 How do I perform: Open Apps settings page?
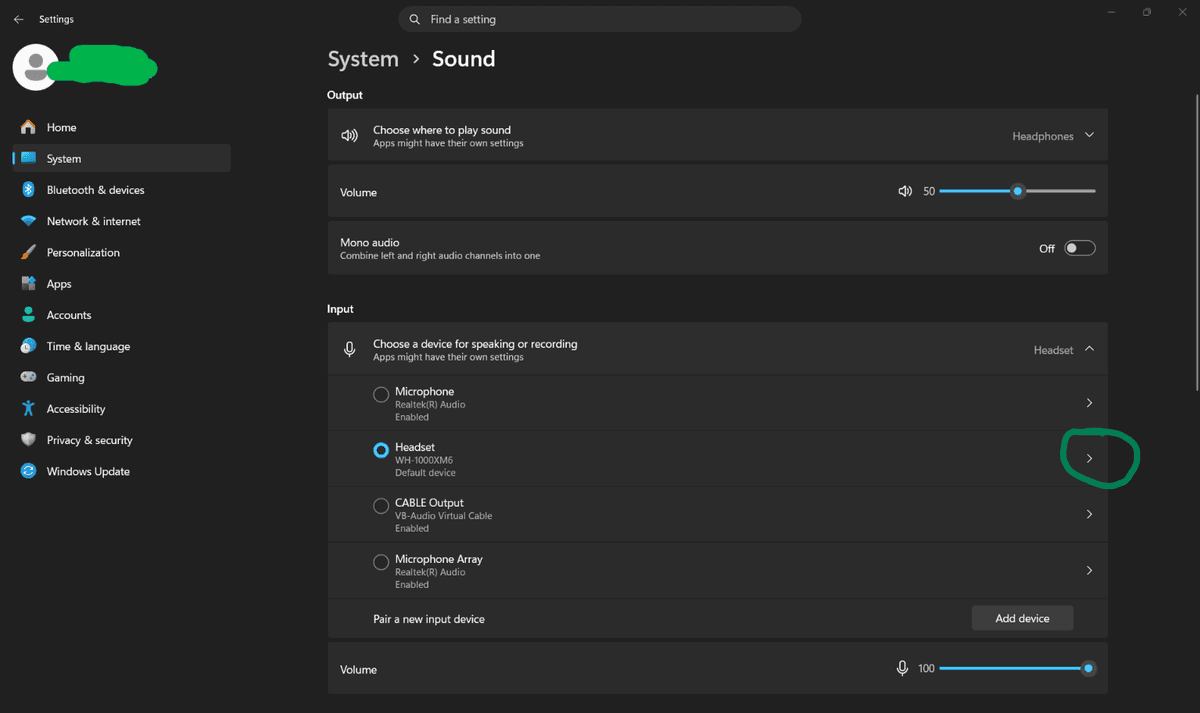(121, 284)
